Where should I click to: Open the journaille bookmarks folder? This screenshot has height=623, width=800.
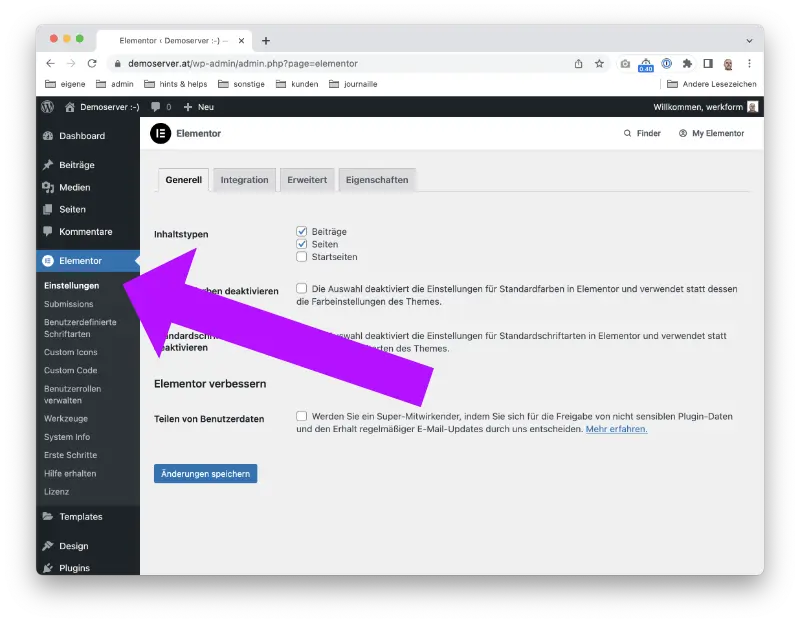point(353,84)
